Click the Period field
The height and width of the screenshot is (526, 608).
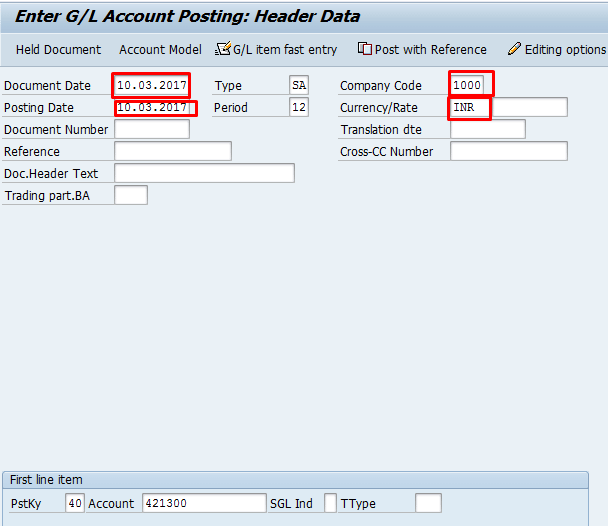tap(299, 107)
